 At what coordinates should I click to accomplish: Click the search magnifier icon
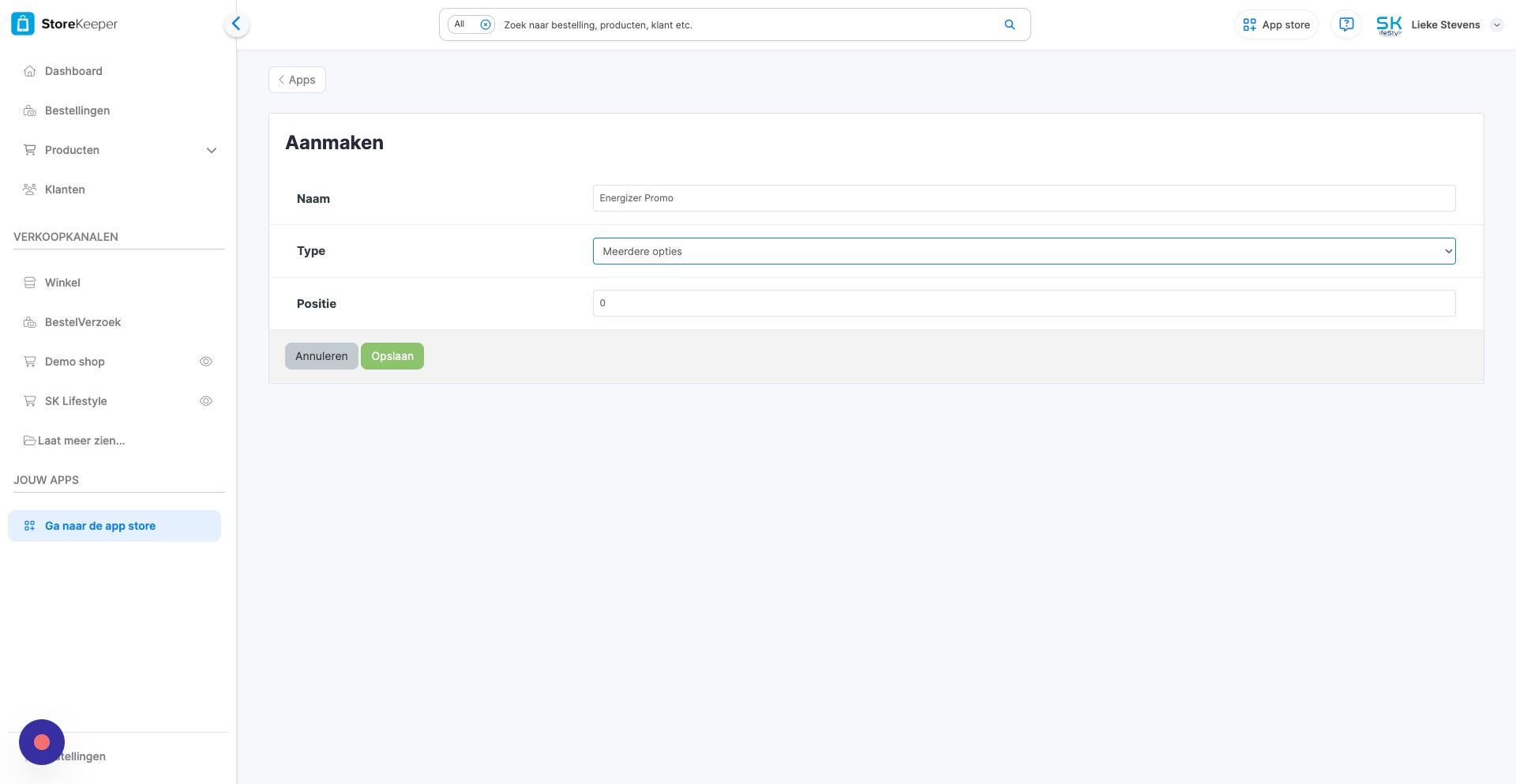click(1009, 24)
